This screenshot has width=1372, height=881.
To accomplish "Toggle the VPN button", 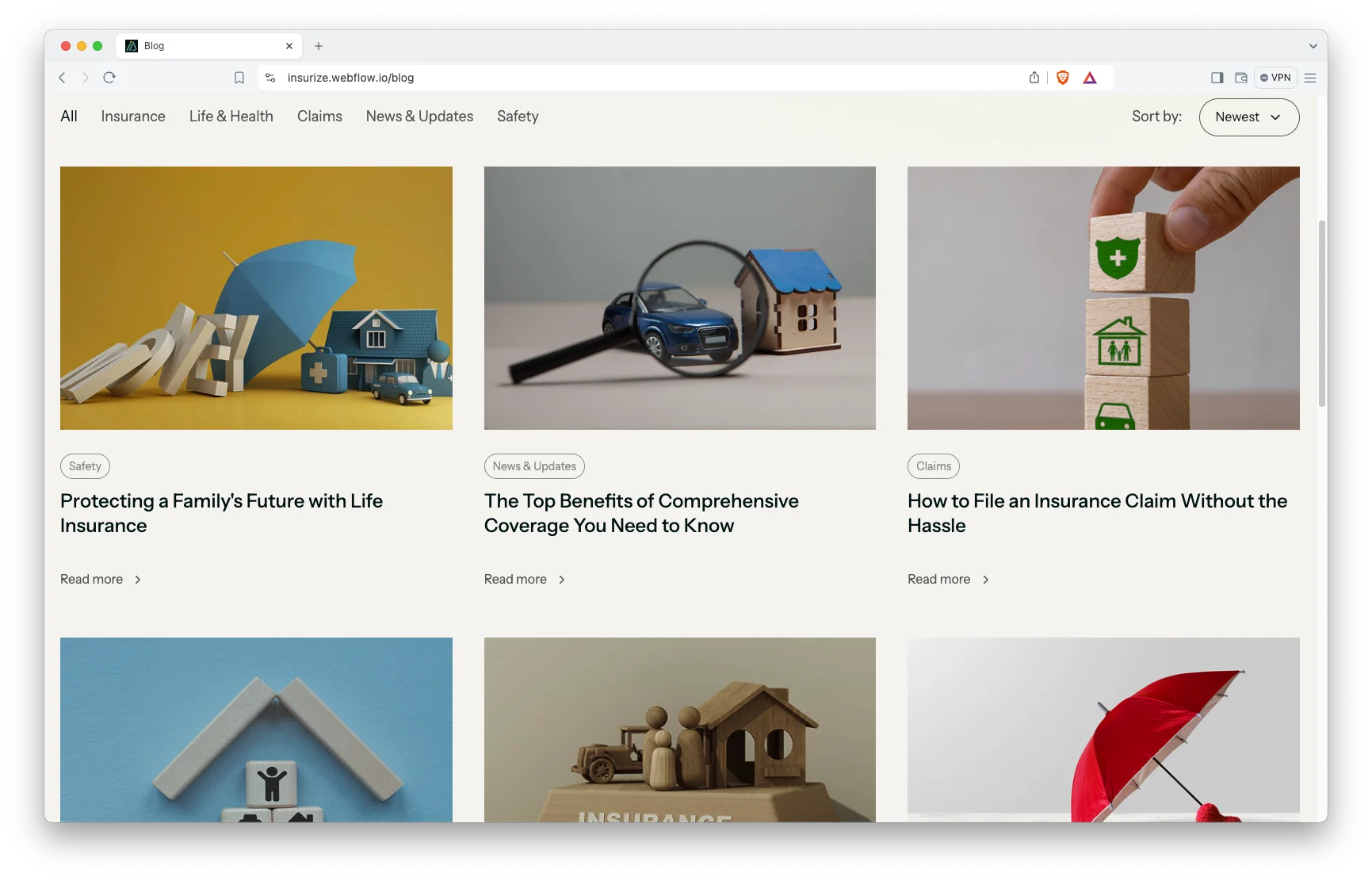I will pyautogui.click(x=1275, y=78).
